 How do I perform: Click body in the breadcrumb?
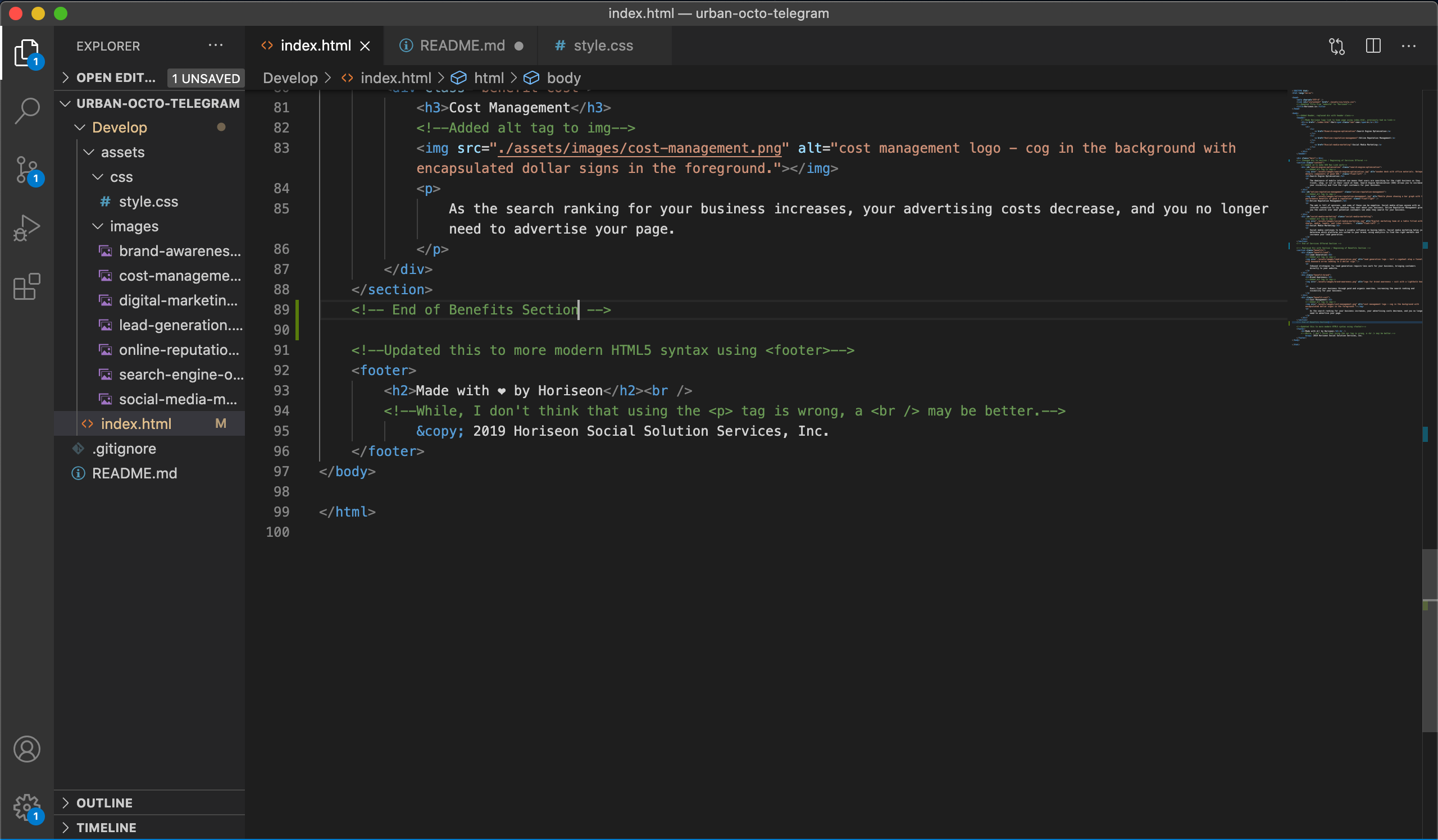click(x=563, y=77)
